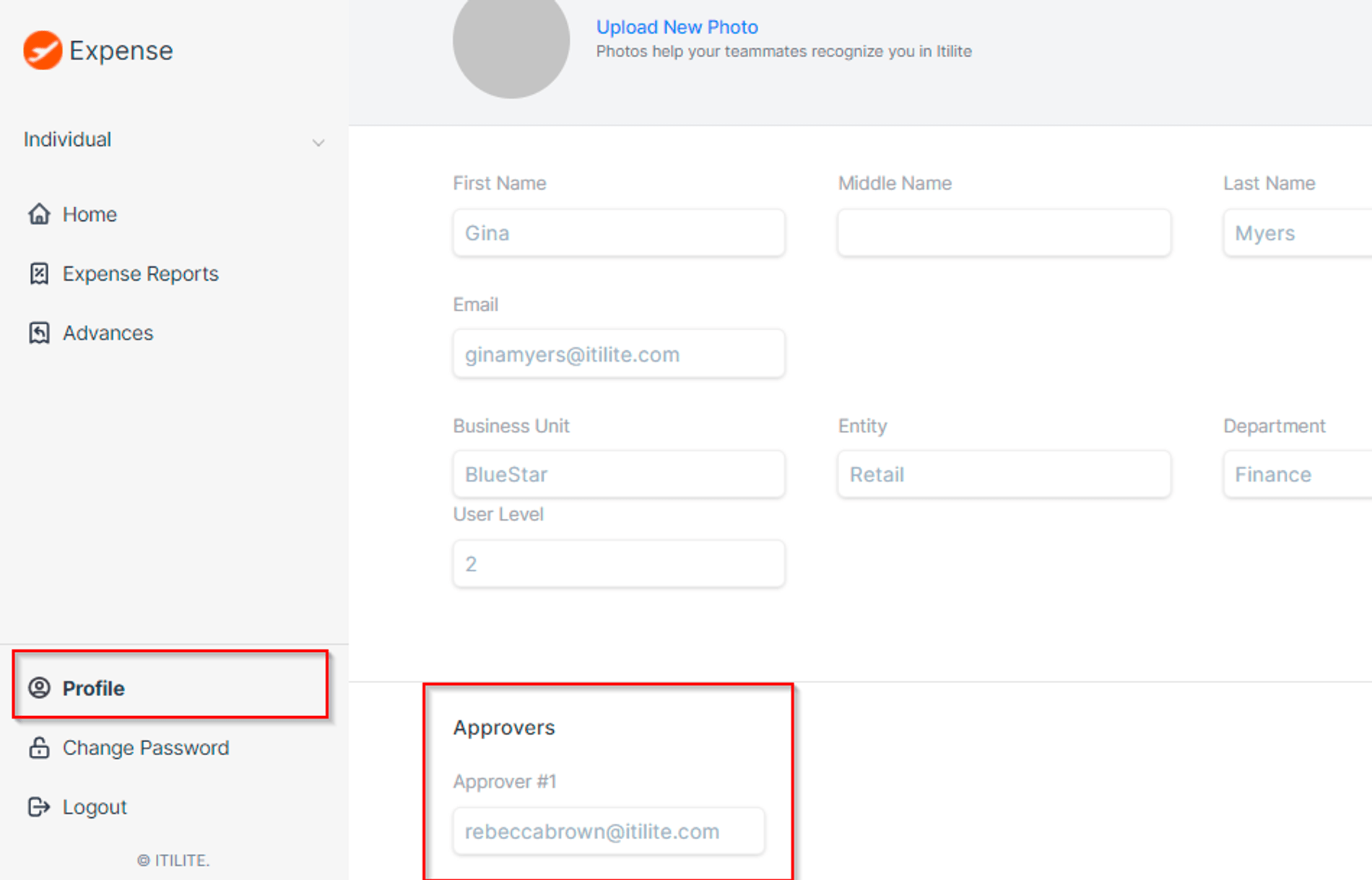Viewport: 1372px width, 880px height.
Task: Click the Business Unit field BlueStar
Action: point(619,474)
